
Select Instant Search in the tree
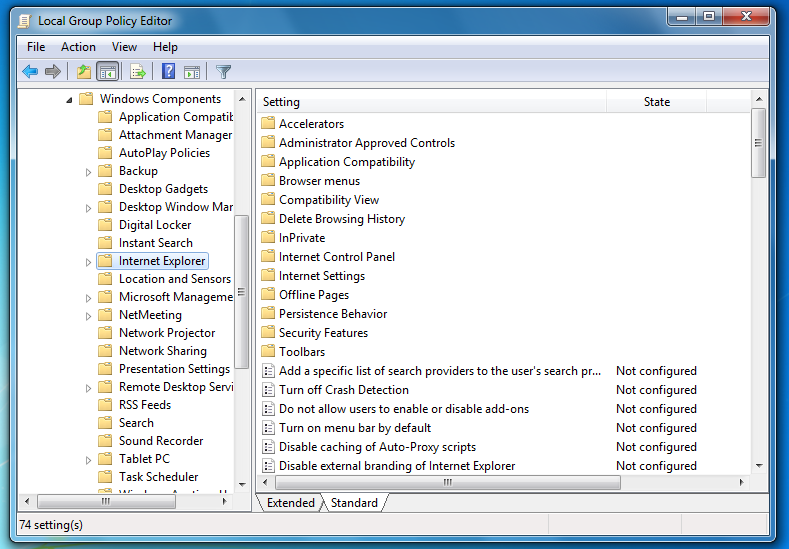155,243
